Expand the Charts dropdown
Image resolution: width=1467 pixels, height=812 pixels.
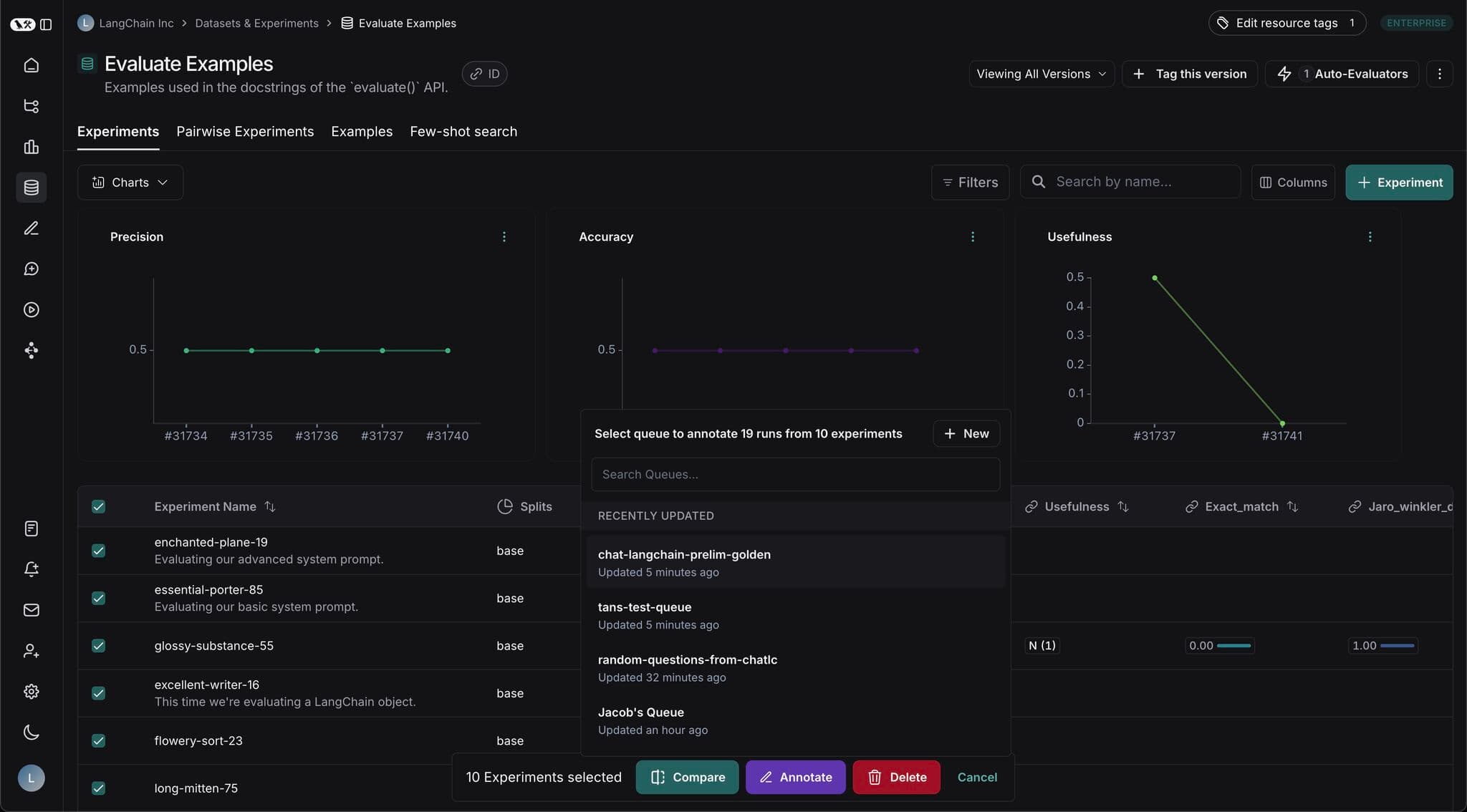[130, 182]
